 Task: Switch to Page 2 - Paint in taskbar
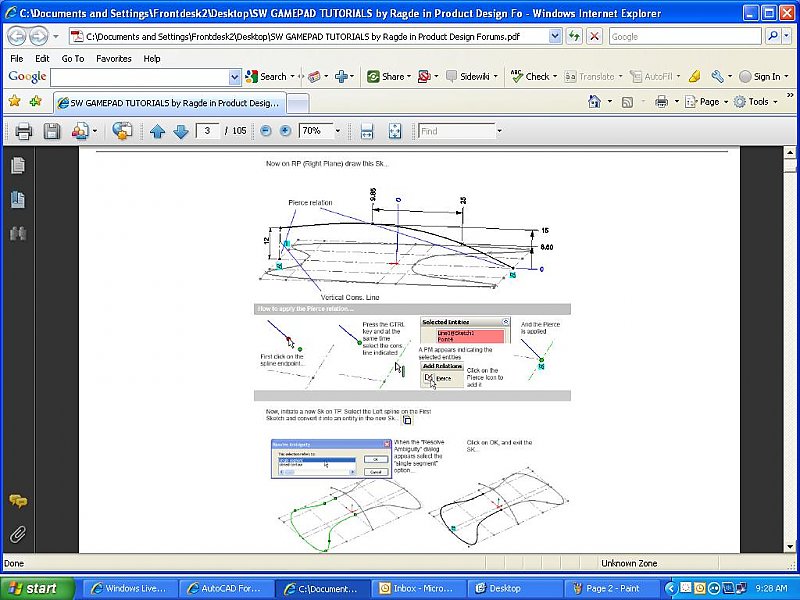[607, 588]
